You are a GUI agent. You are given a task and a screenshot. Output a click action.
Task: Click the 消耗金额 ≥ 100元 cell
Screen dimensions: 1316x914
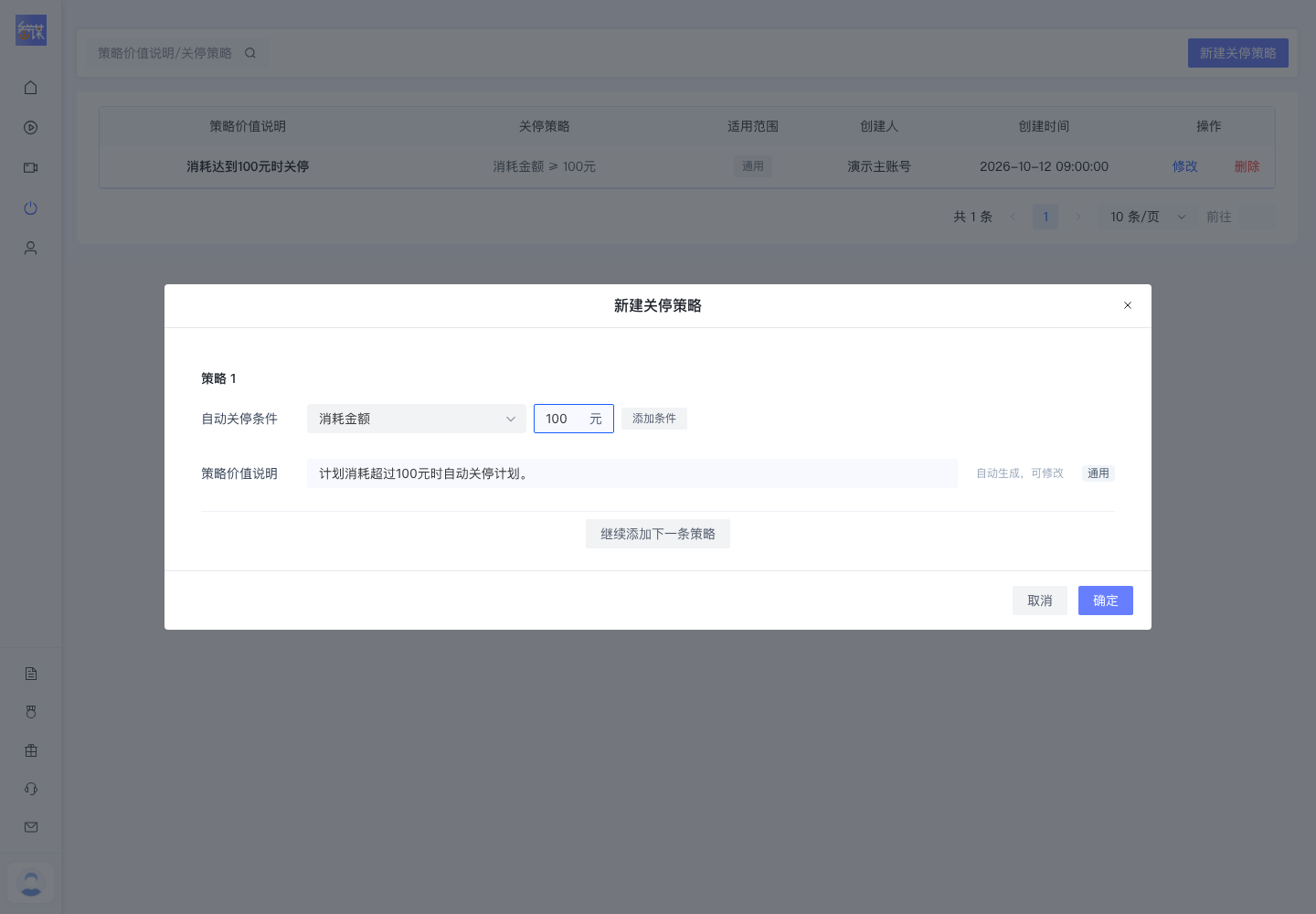(545, 166)
